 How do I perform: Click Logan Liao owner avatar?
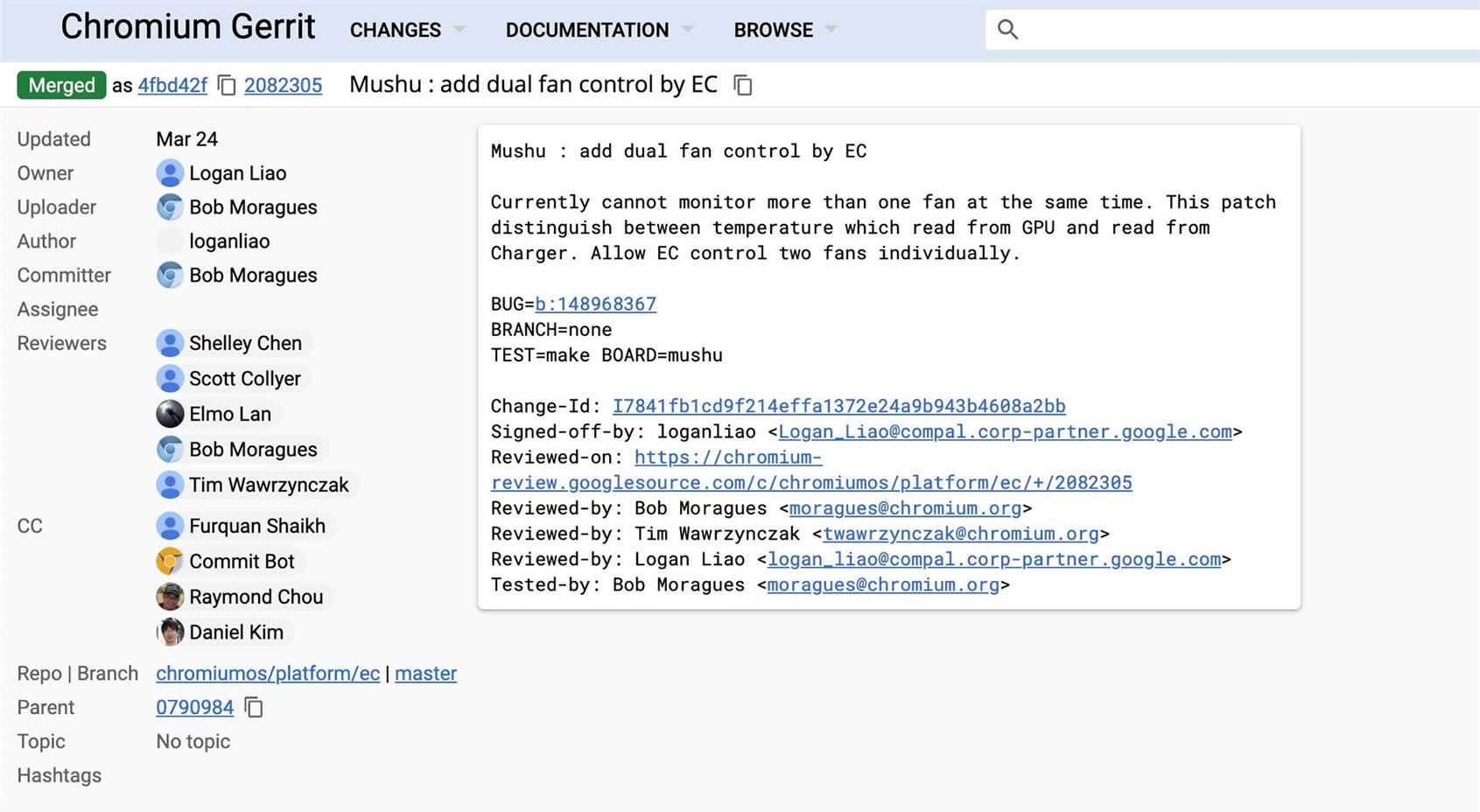(x=170, y=173)
